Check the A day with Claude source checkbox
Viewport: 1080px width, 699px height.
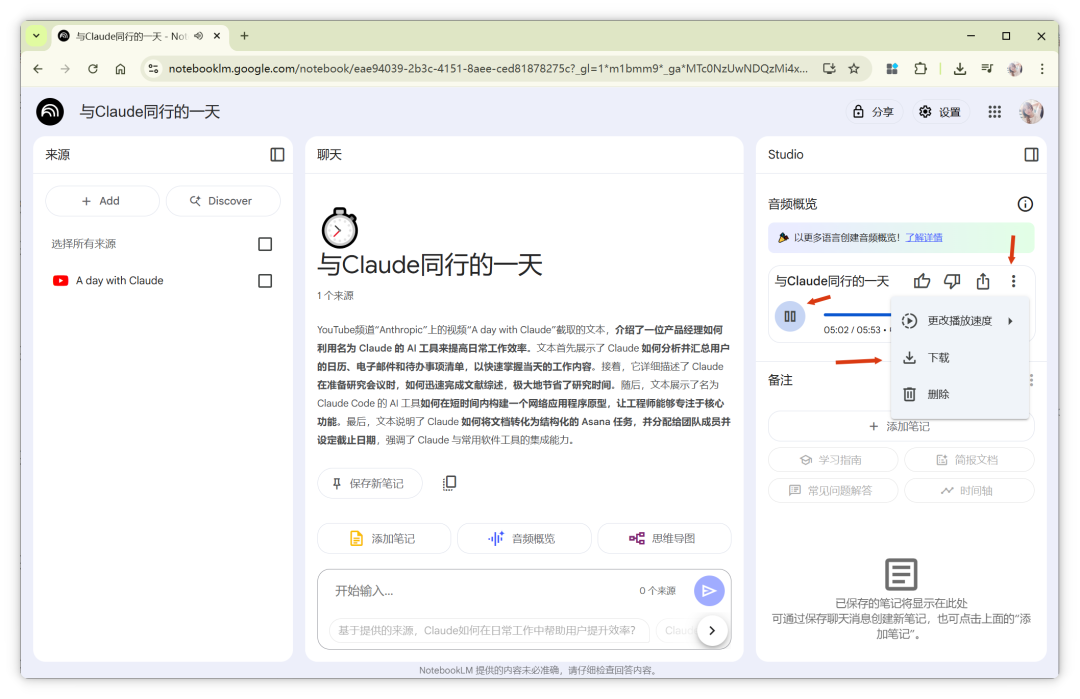pyautogui.click(x=264, y=280)
